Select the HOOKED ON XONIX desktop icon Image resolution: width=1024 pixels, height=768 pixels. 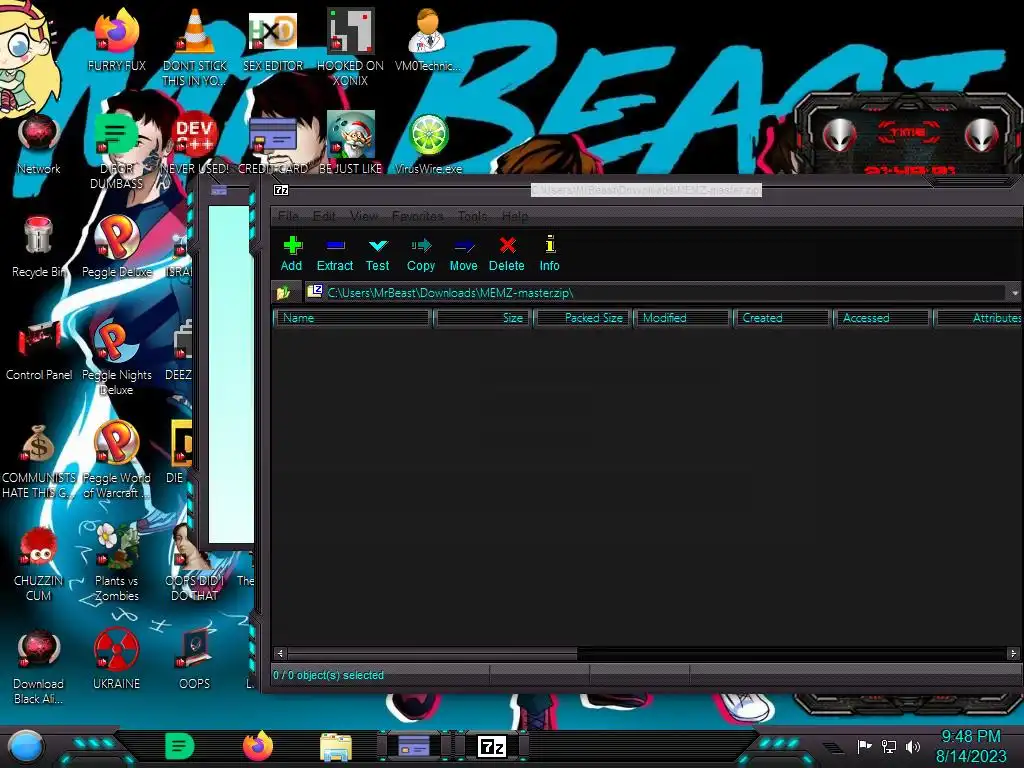(x=350, y=47)
